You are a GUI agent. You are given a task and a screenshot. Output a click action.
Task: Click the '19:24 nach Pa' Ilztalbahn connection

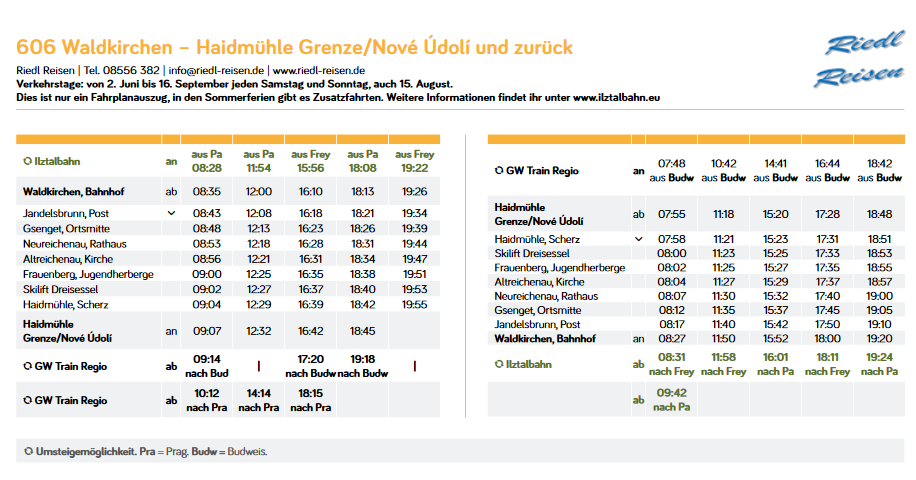879,364
